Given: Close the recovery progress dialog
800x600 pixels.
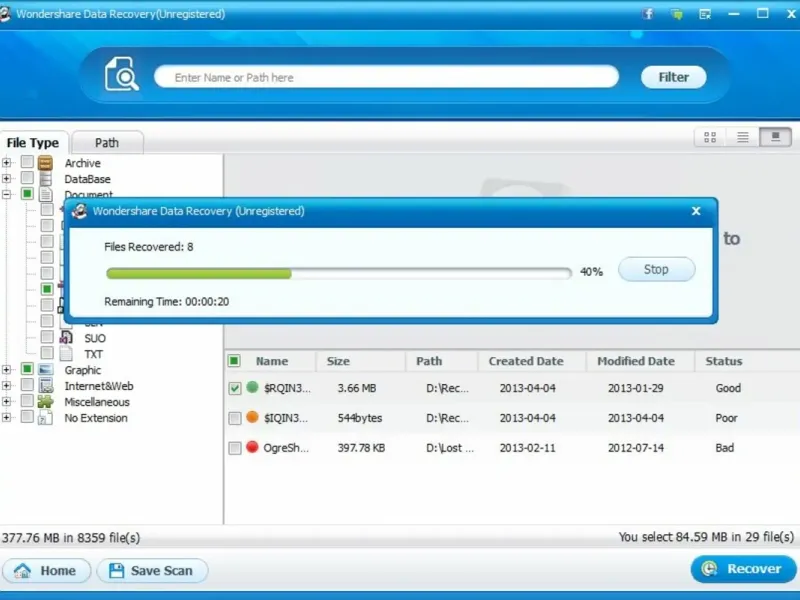Looking at the screenshot, I should coord(695,211).
